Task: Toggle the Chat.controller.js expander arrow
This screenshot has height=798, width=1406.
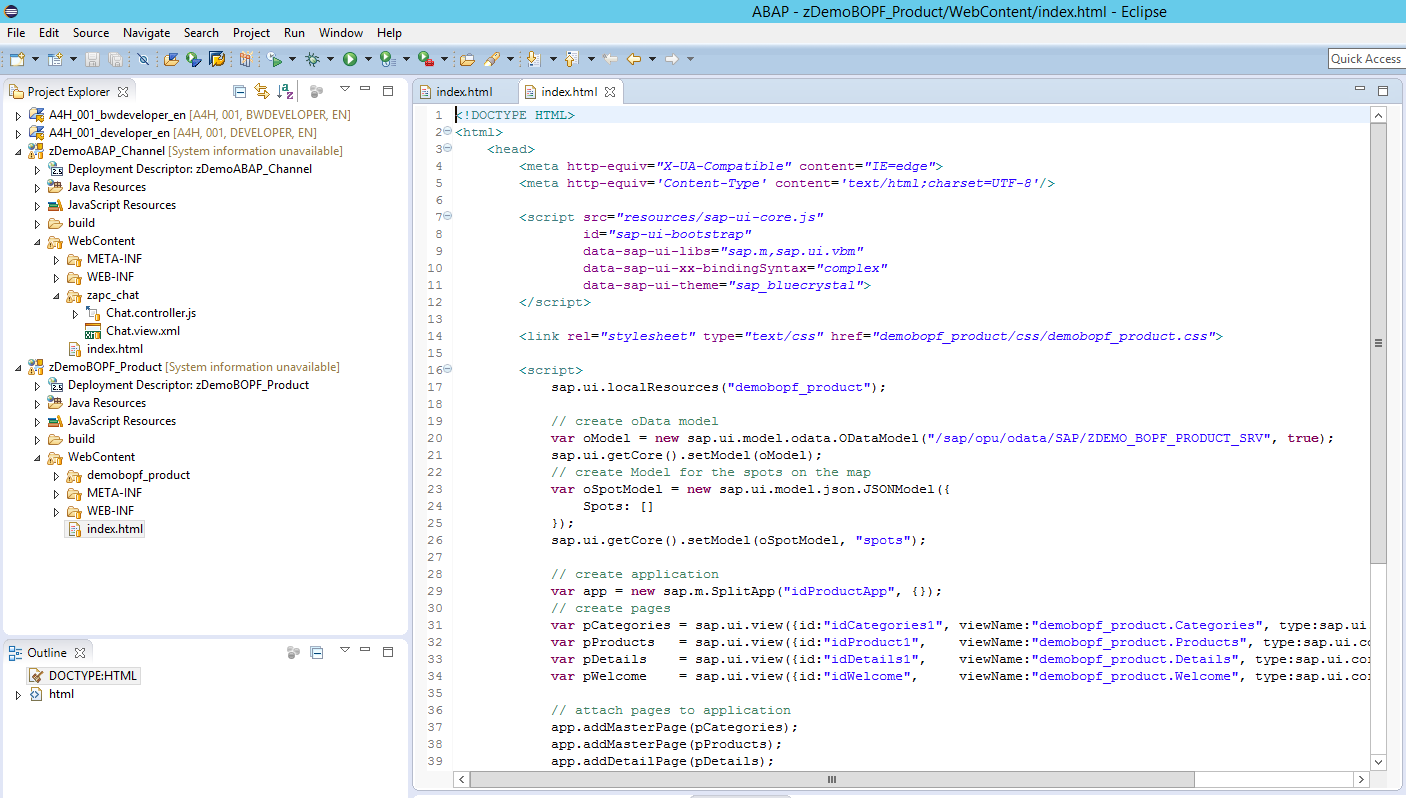Action: (75, 312)
